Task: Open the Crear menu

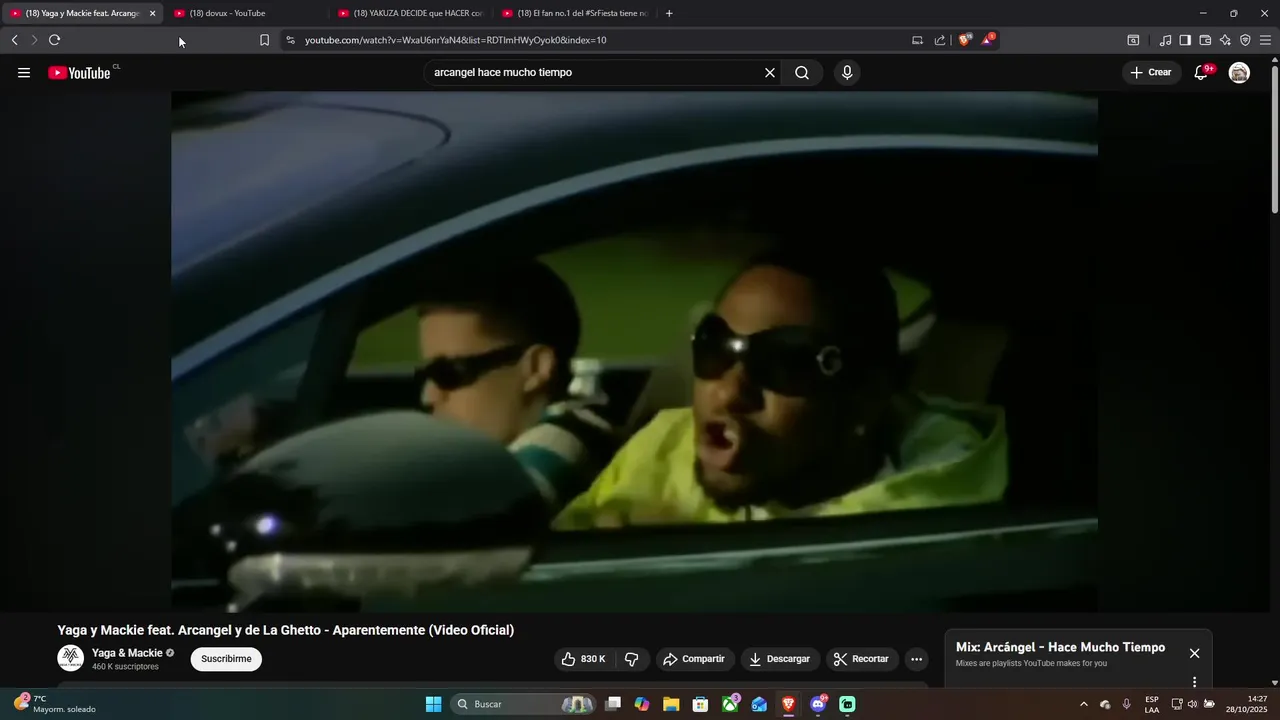Action: (1151, 73)
